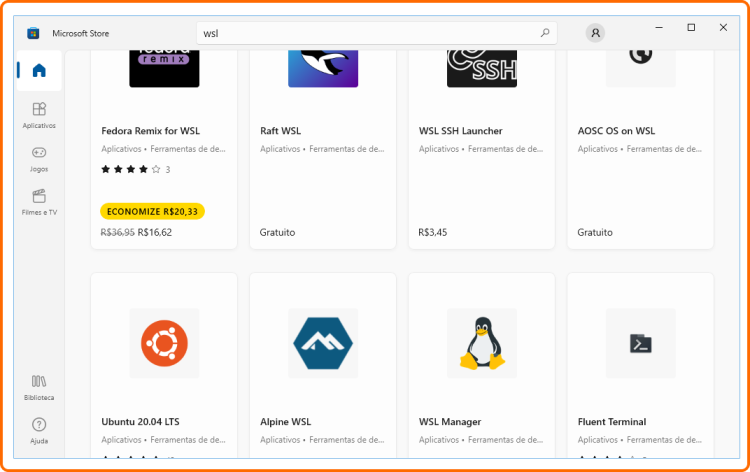The width and height of the screenshot is (750, 472).
Task: Click the Gratuito price on Raft WSL
Action: click(x=277, y=232)
